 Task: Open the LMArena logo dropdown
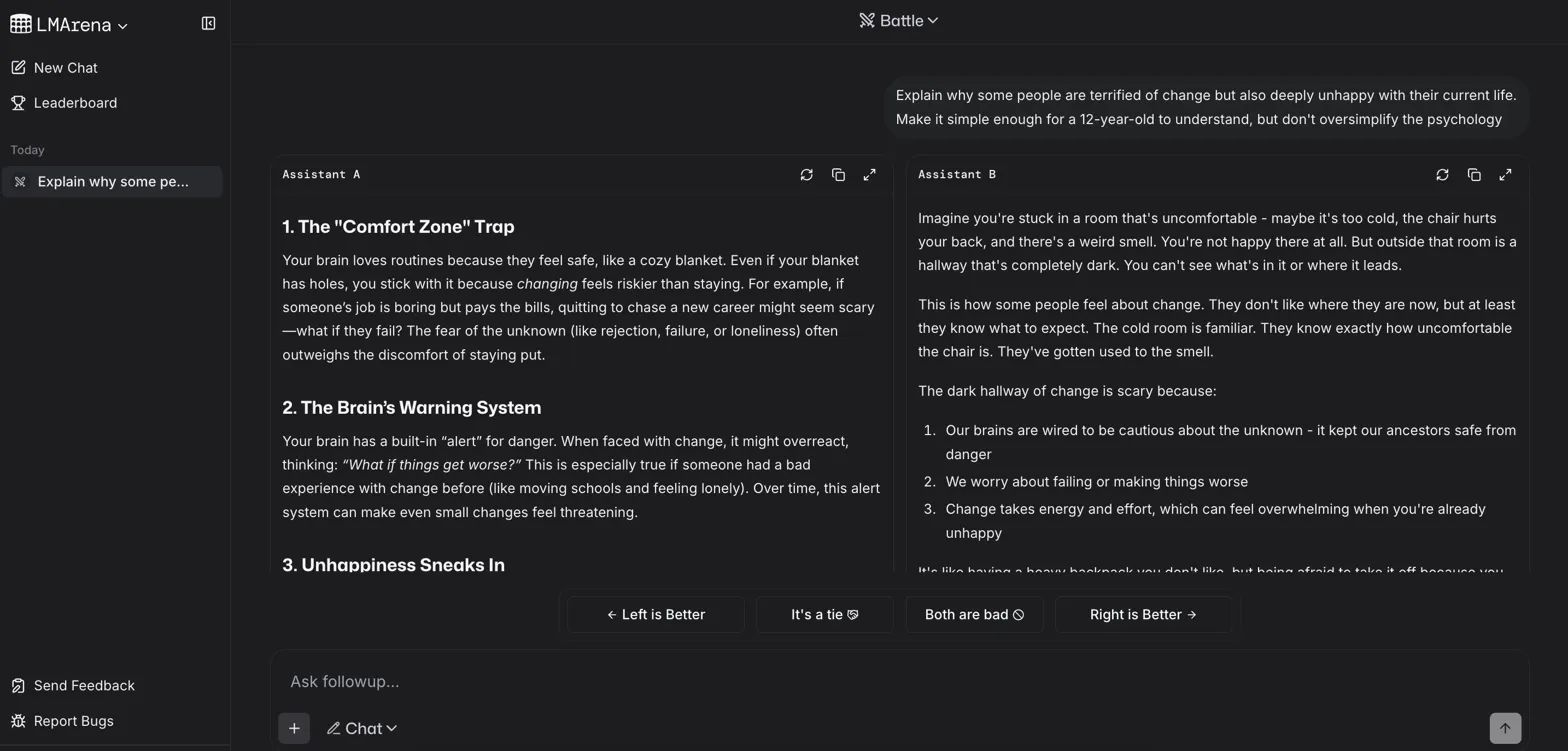pyautogui.click(x=69, y=25)
